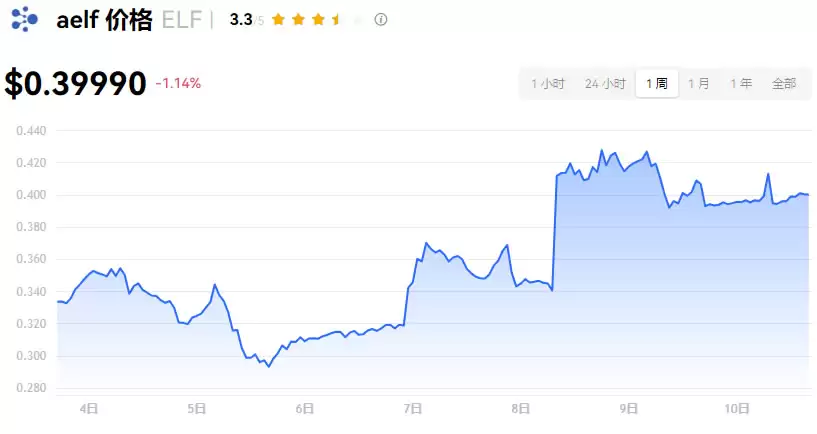Click the $0.39990 price value
Viewport: 817px width, 434px height.
coord(76,84)
